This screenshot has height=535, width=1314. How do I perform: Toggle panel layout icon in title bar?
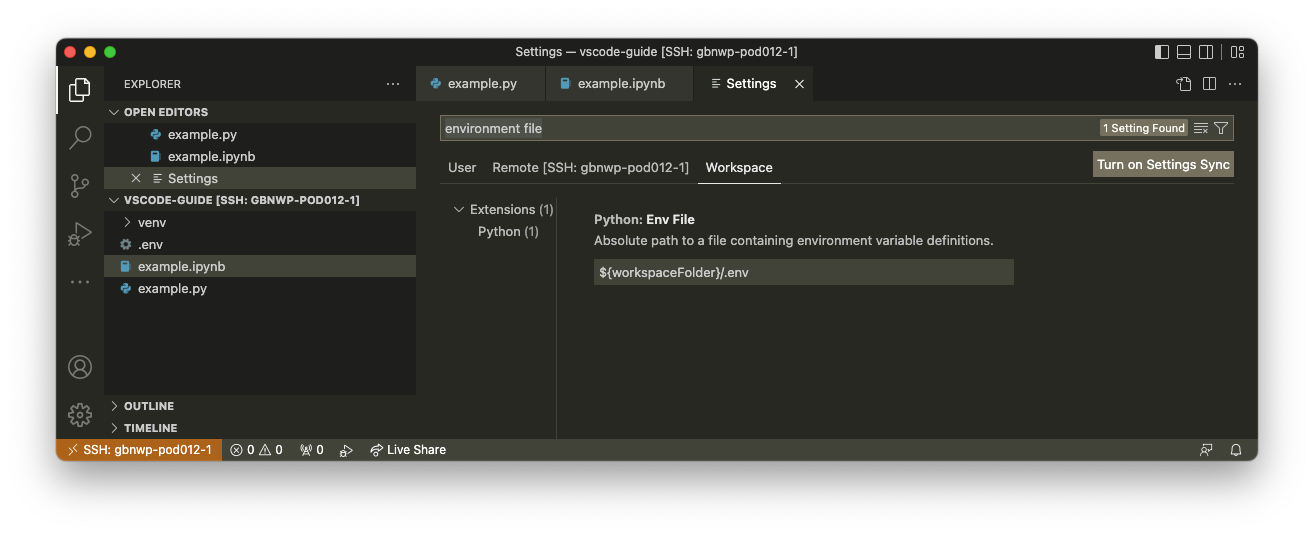pos(1184,52)
